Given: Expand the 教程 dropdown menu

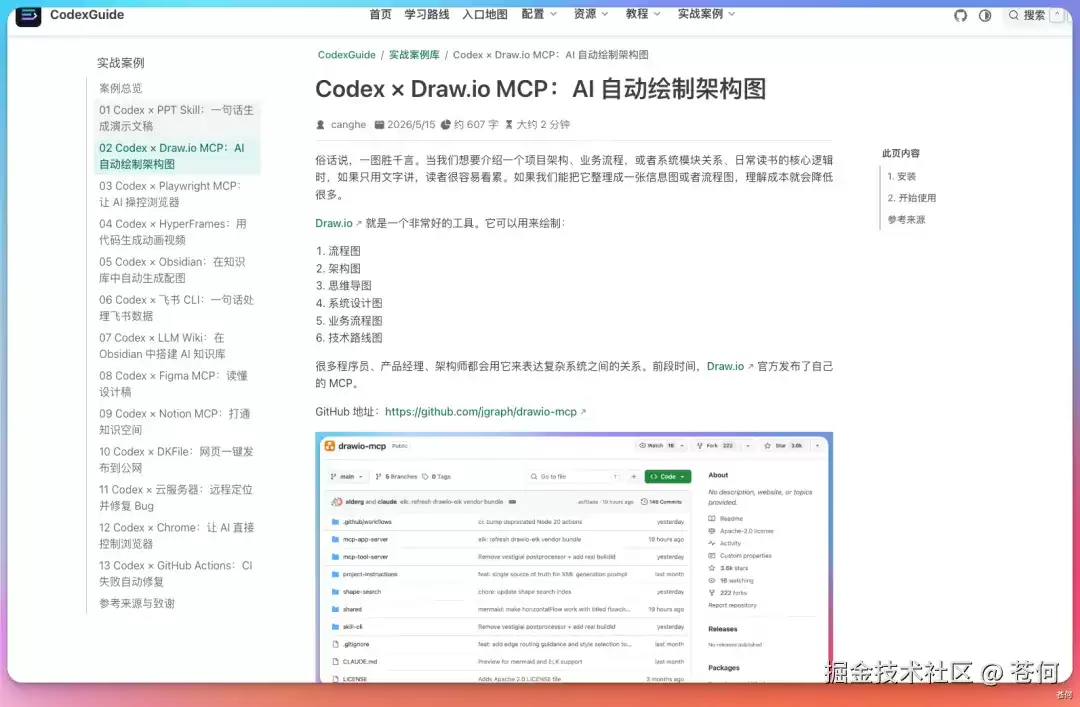Looking at the screenshot, I should pos(643,14).
